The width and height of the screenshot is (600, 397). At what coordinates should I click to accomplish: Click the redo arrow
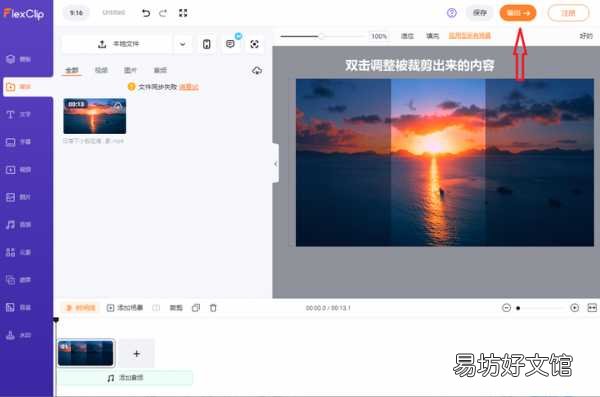click(x=163, y=13)
